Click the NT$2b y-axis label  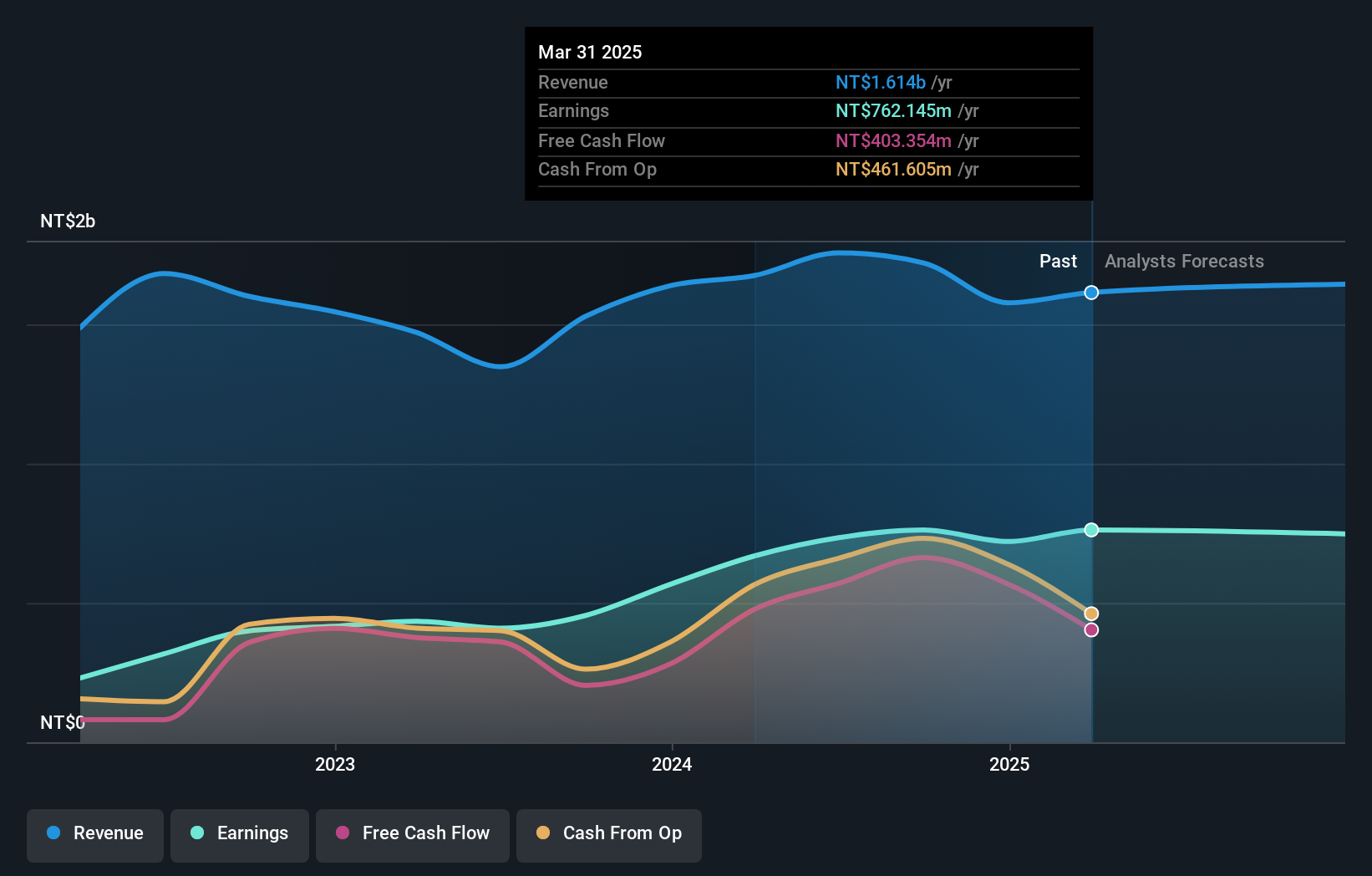pyautogui.click(x=68, y=221)
